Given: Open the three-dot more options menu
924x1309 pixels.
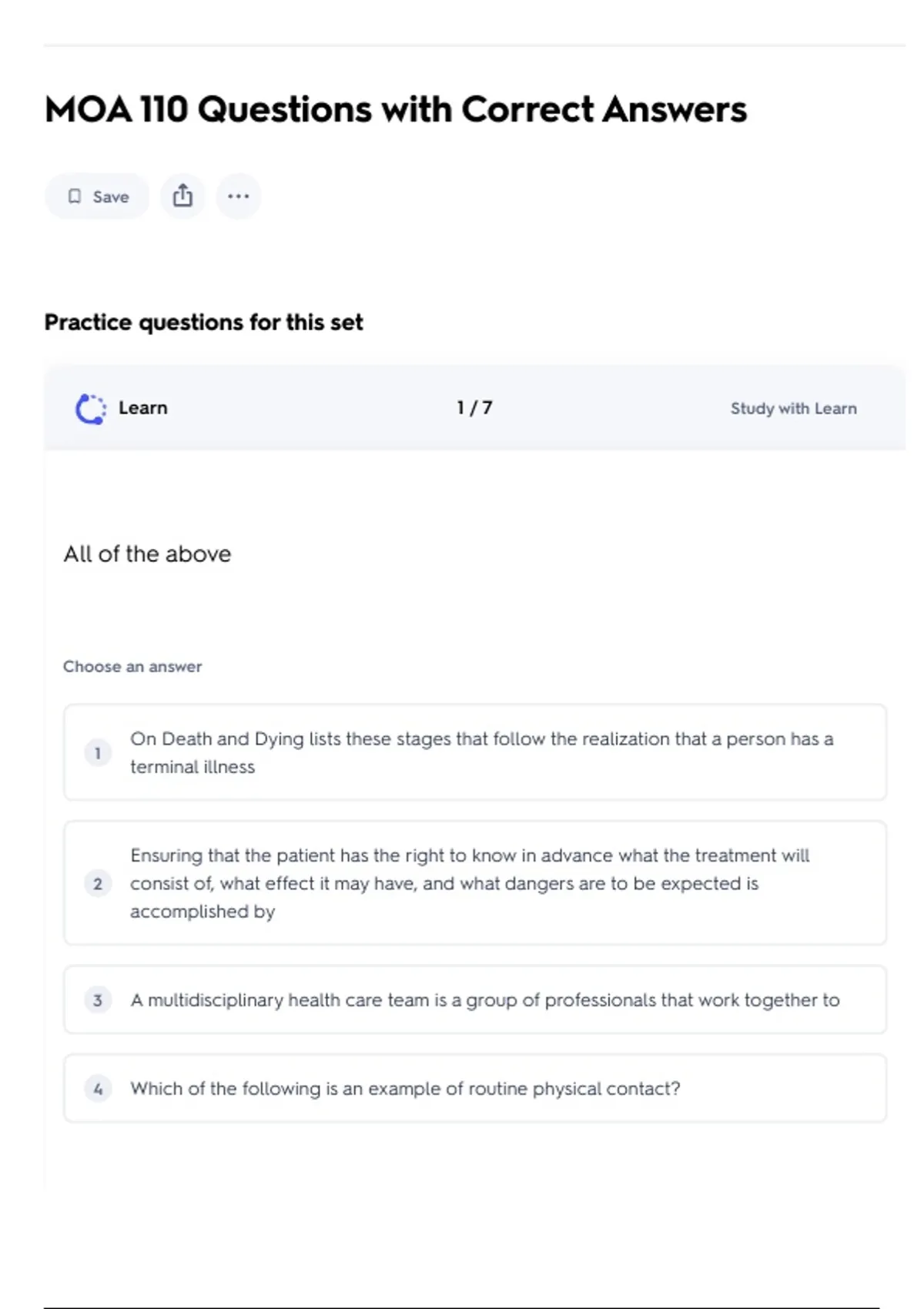Looking at the screenshot, I should point(239,196).
